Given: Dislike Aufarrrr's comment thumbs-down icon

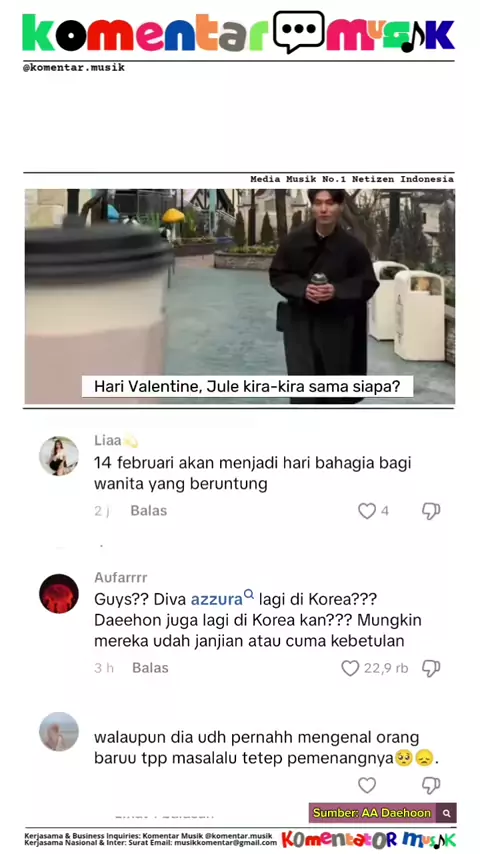Looking at the screenshot, I should coord(431,668).
